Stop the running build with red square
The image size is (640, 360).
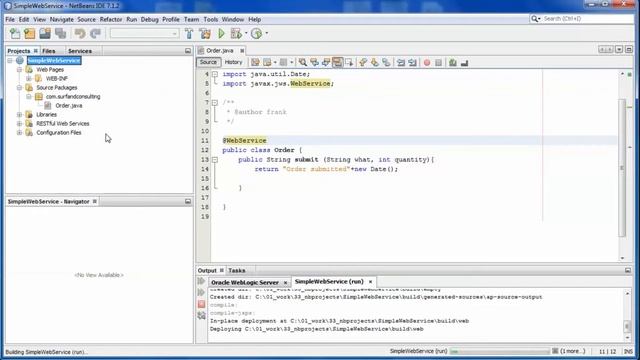[x=201, y=304]
